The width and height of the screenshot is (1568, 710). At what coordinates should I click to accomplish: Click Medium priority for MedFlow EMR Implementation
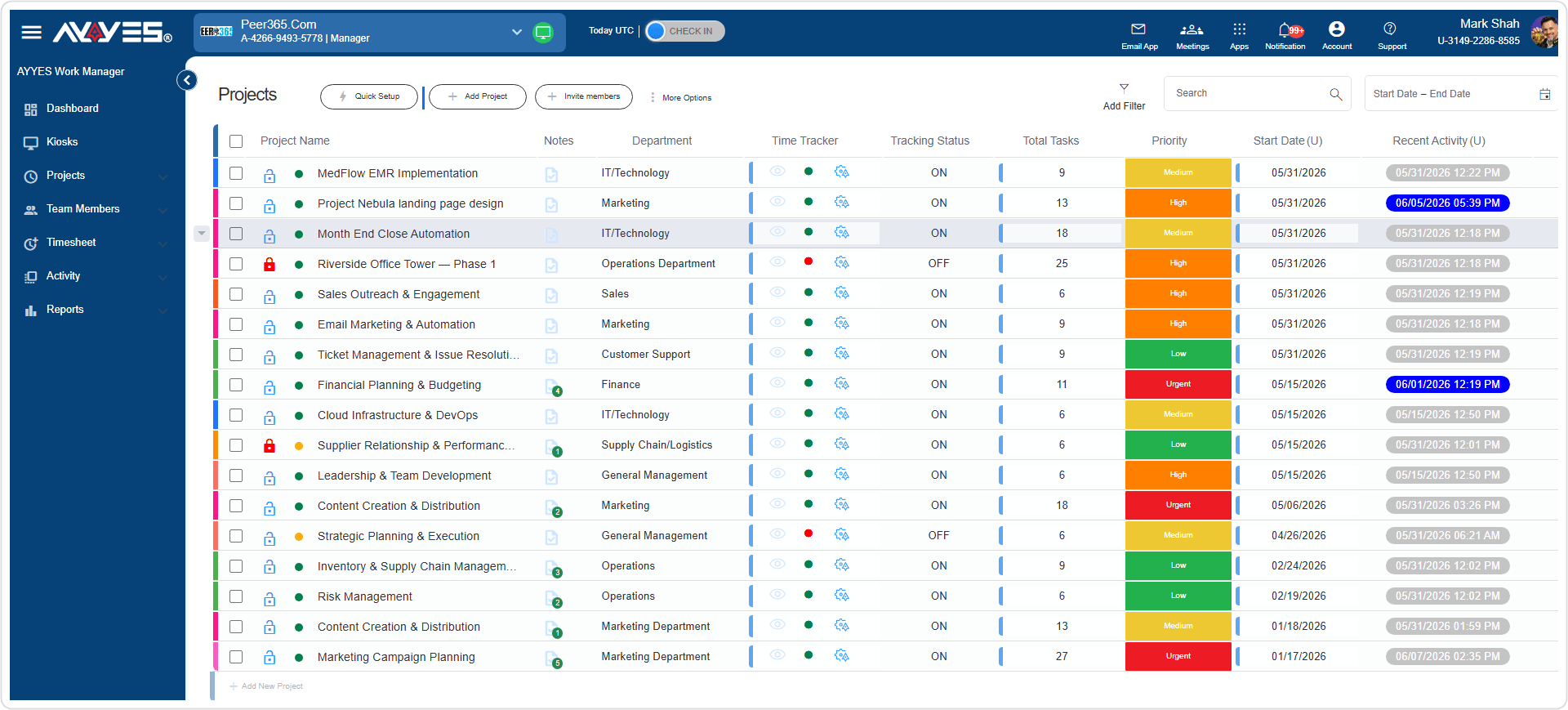pyautogui.click(x=1178, y=172)
